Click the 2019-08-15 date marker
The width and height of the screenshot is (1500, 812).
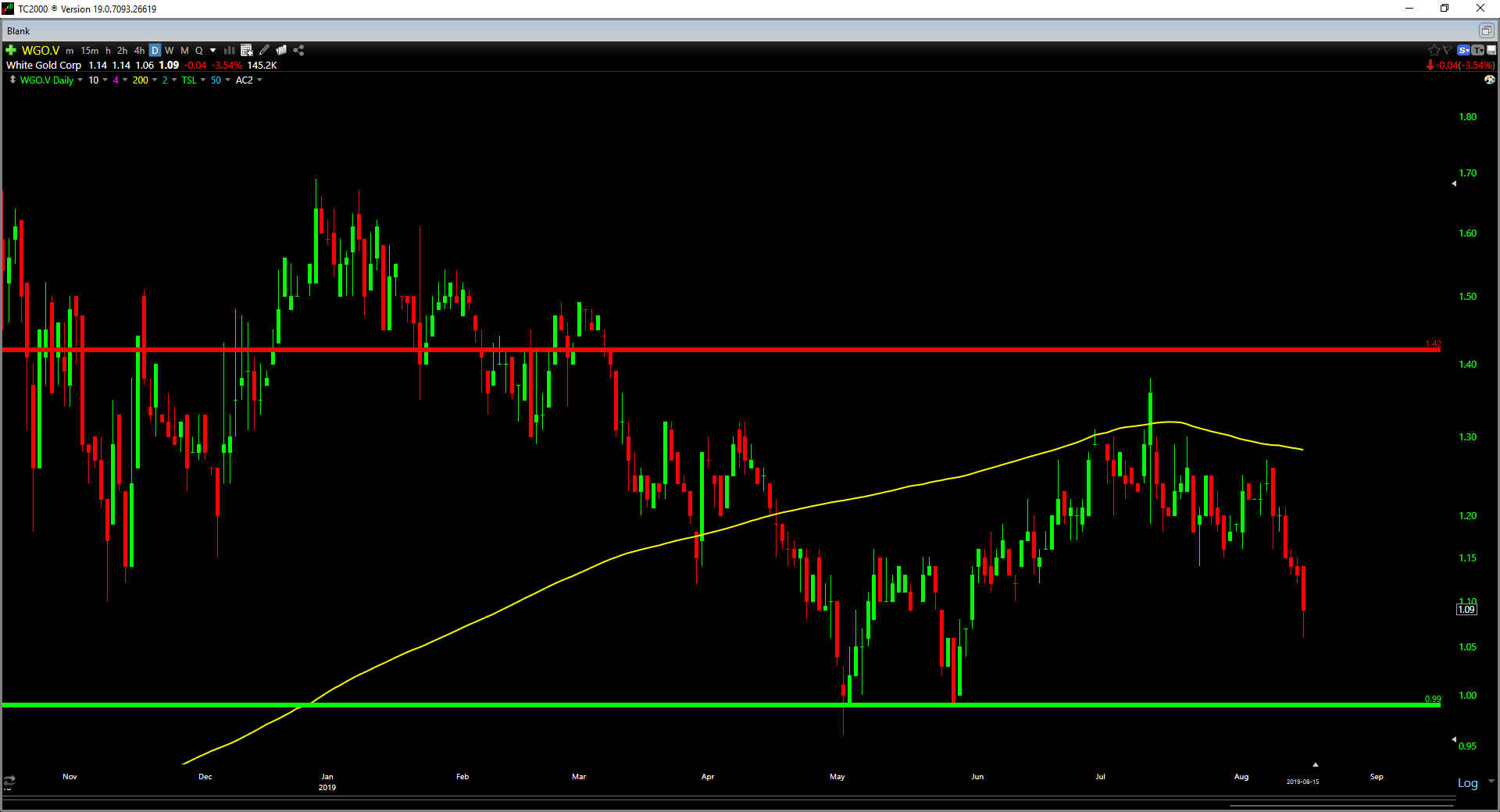(x=1302, y=782)
